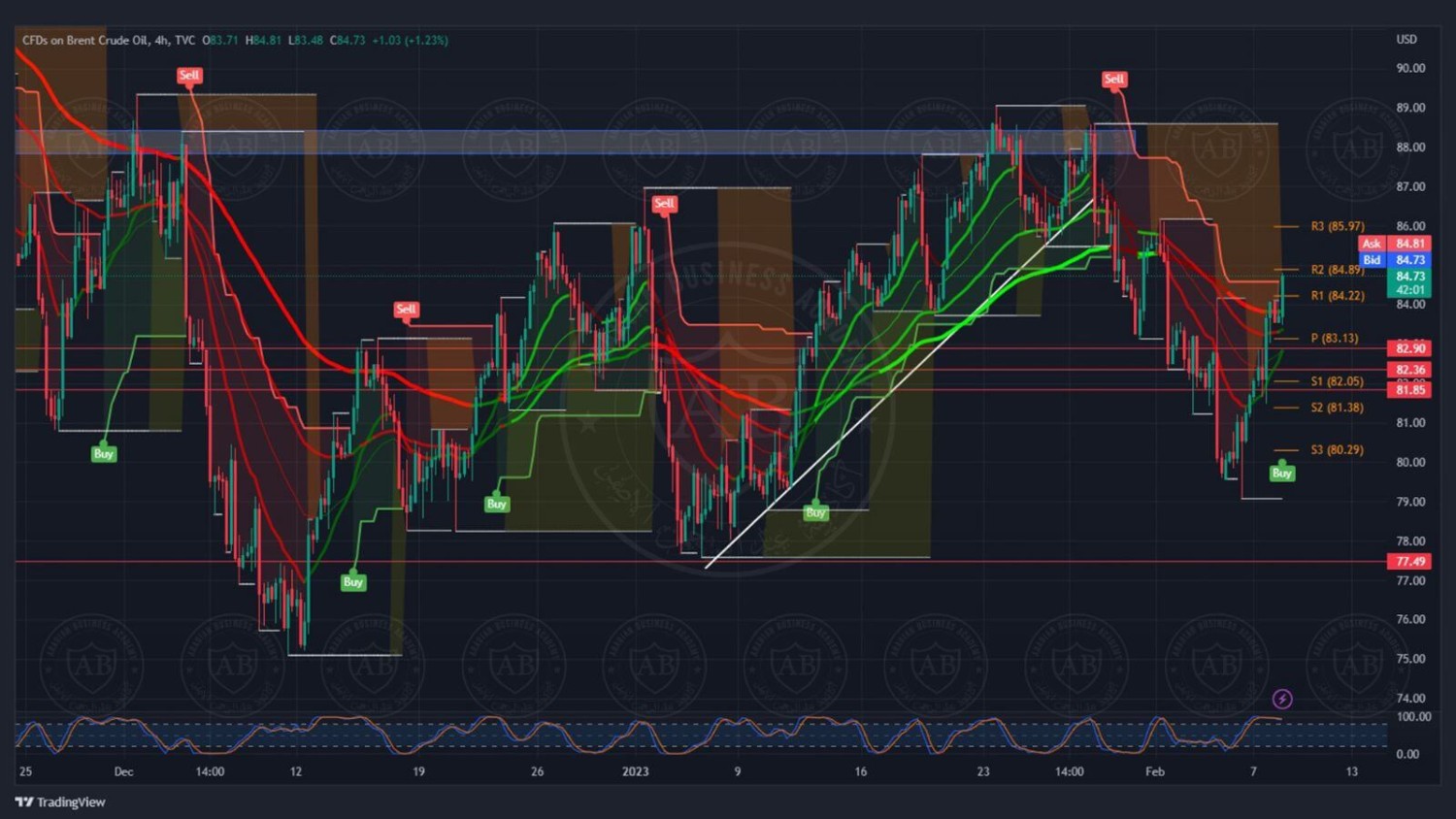The width and height of the screenshot is (1456, 819).
Task: Select the S2 (81.38) pivot label
Action: click(1337, 408)
